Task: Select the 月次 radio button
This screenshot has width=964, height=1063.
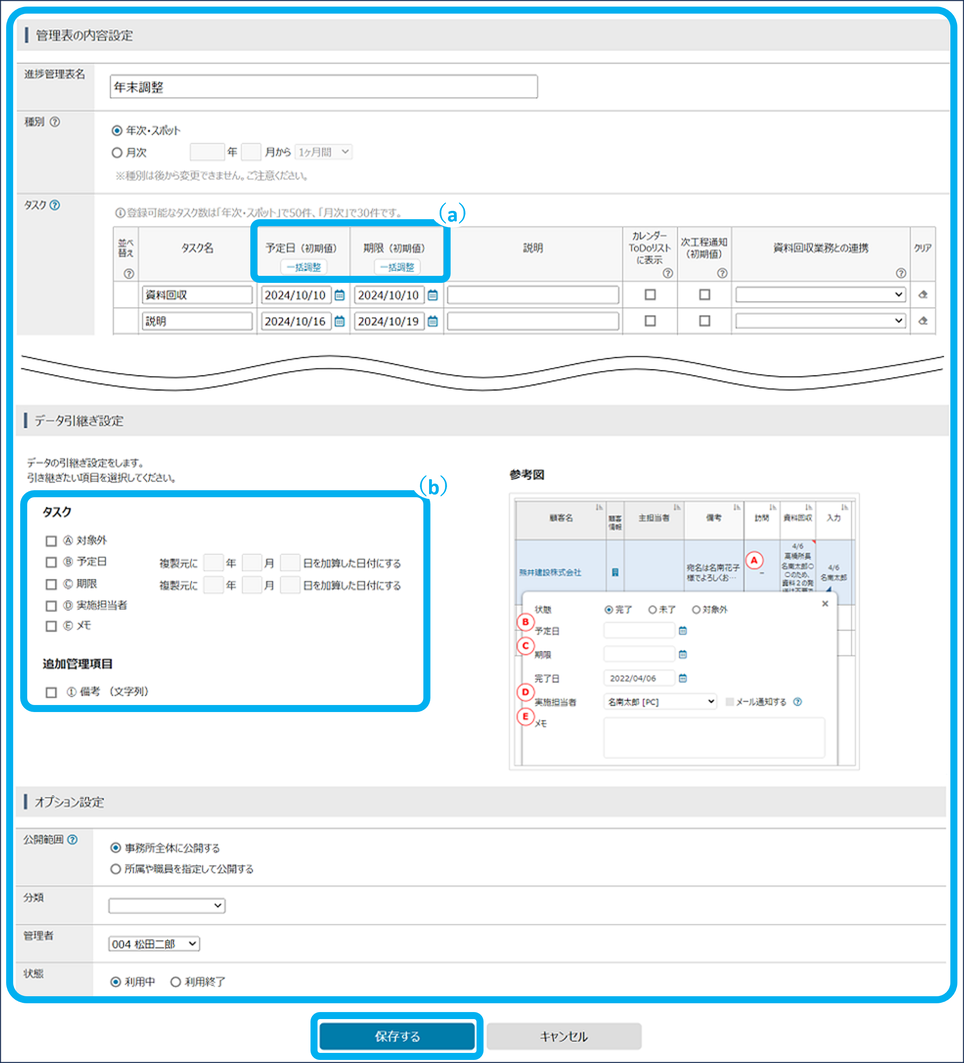Action: pyautogui.click(x=118, y=152)
